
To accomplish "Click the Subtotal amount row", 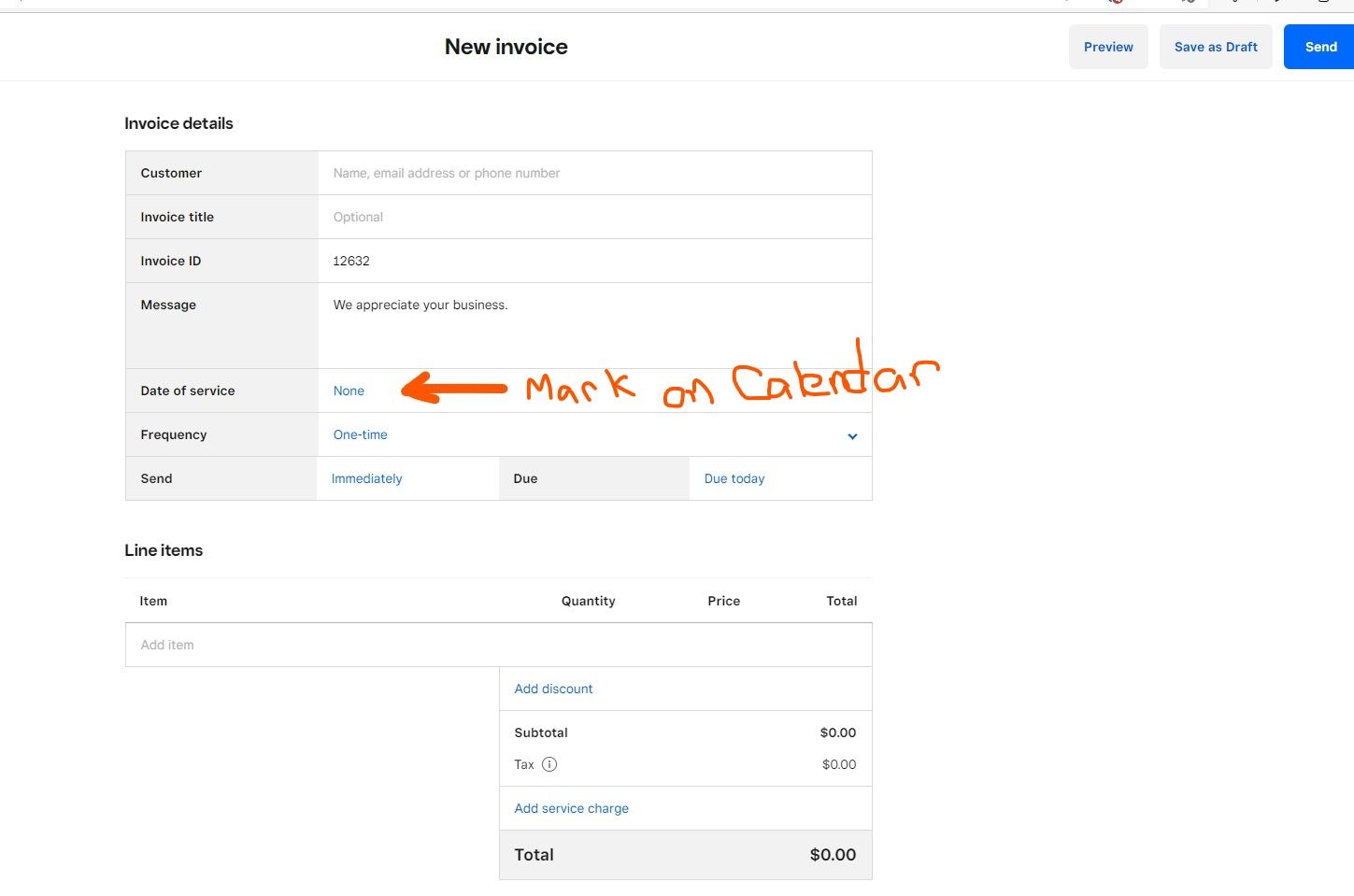I will coord(685,732).
